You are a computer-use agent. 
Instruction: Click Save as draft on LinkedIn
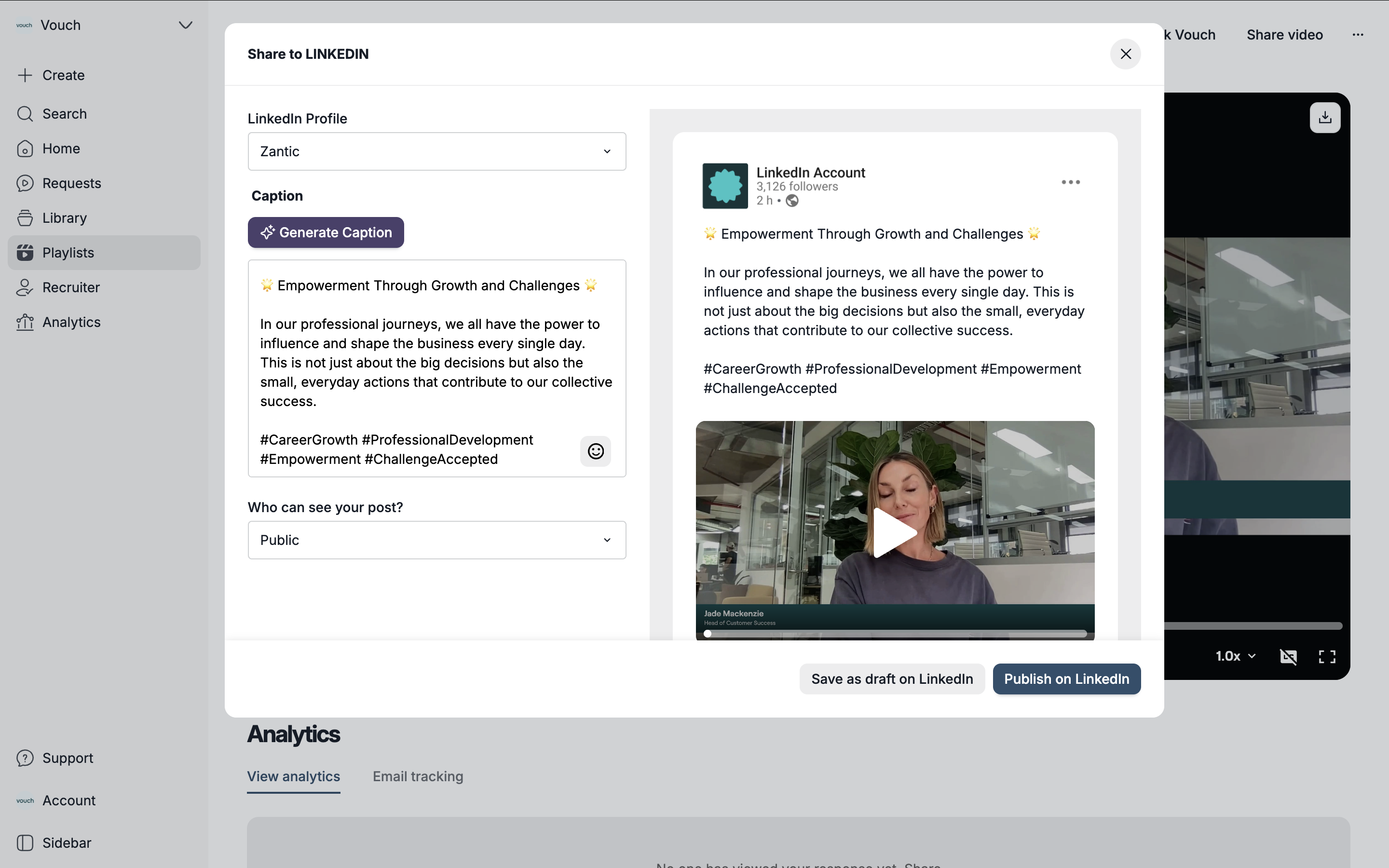tap(892, 679)
